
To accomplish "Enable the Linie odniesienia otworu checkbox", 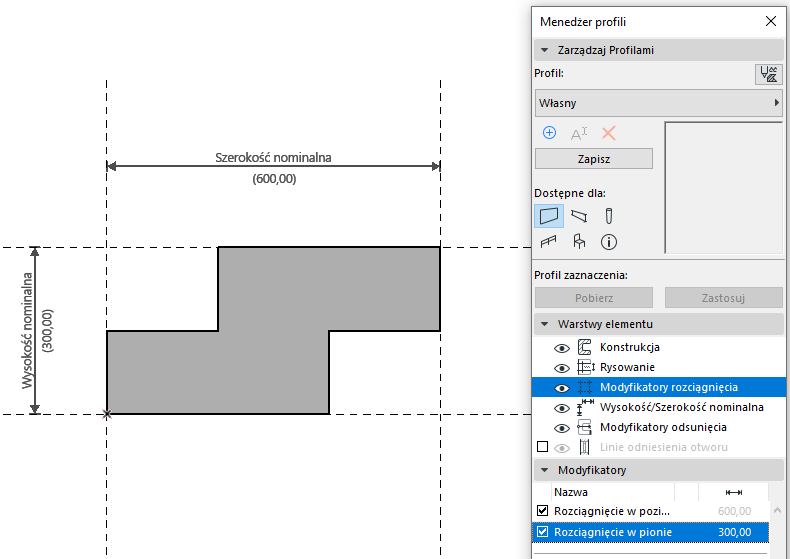I will [542, 447].
